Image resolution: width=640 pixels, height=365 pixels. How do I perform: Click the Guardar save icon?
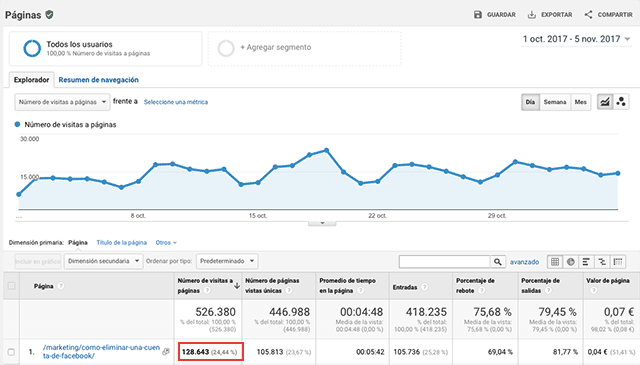(478, 15)
